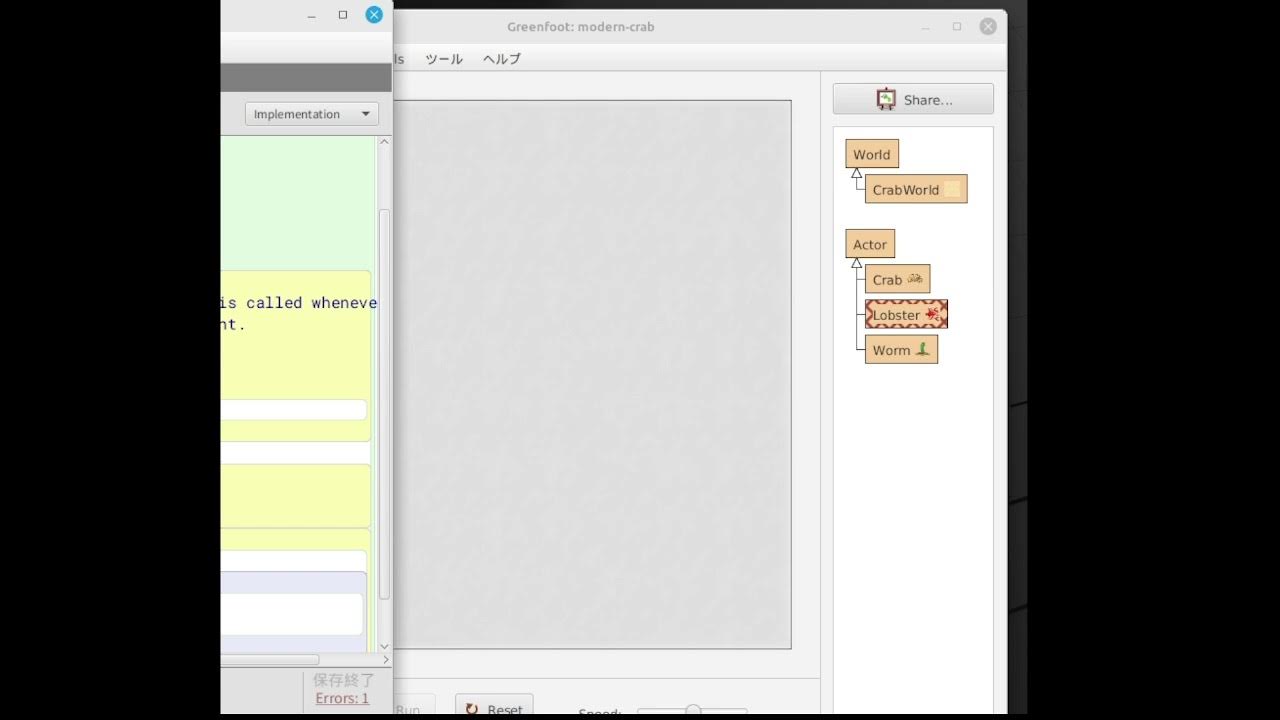Click inside the empty world canvas

pos(594,374)
